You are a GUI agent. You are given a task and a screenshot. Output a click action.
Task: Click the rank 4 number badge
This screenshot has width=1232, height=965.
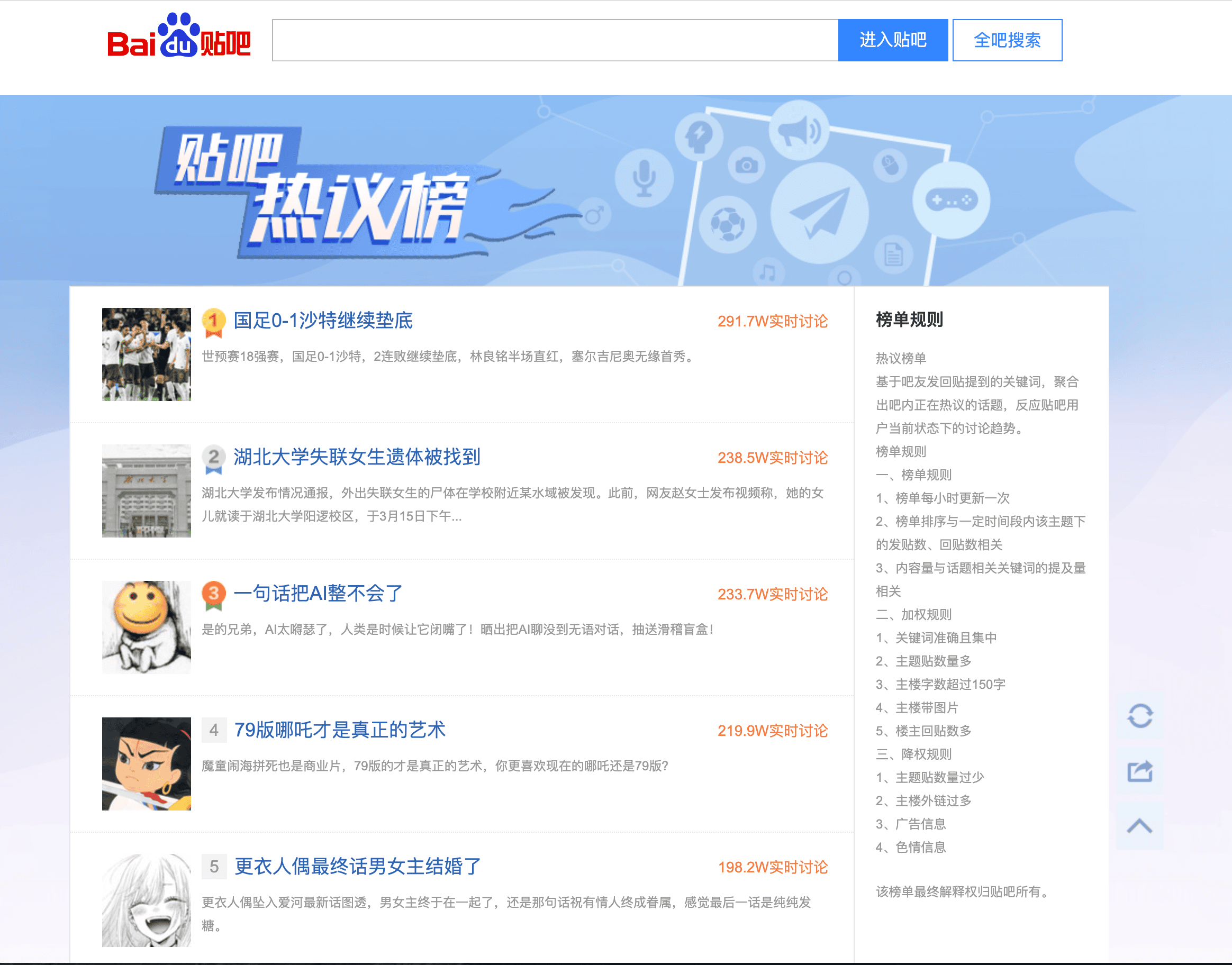click(214, 730)
